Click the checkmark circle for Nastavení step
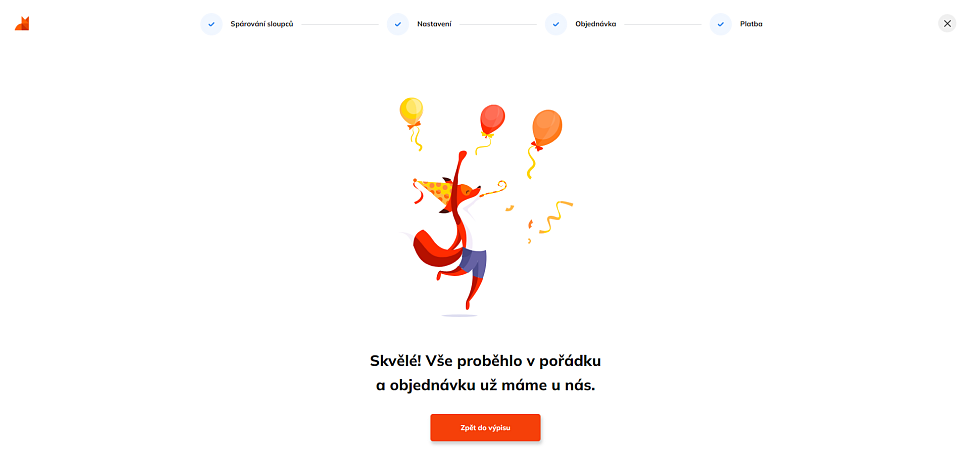The image size is (970, 462). coord(398,24)
